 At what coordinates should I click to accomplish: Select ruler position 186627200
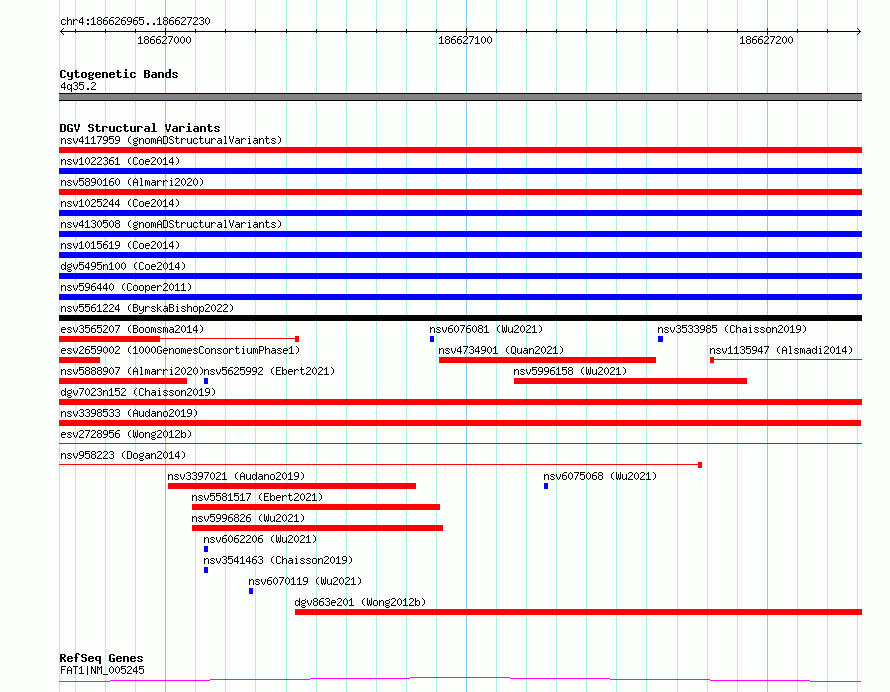tap(766, 40)
